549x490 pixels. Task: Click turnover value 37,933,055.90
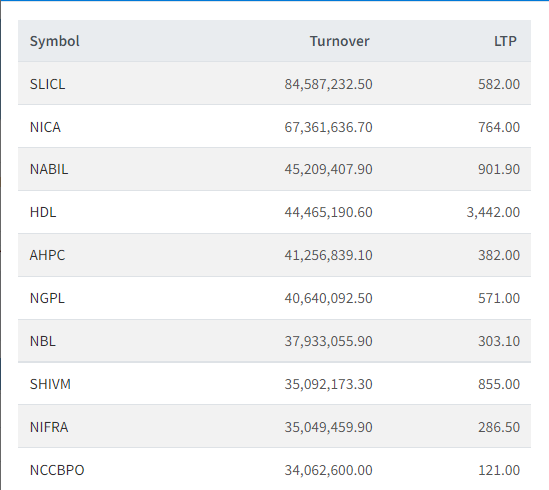(x=328, y=341)
